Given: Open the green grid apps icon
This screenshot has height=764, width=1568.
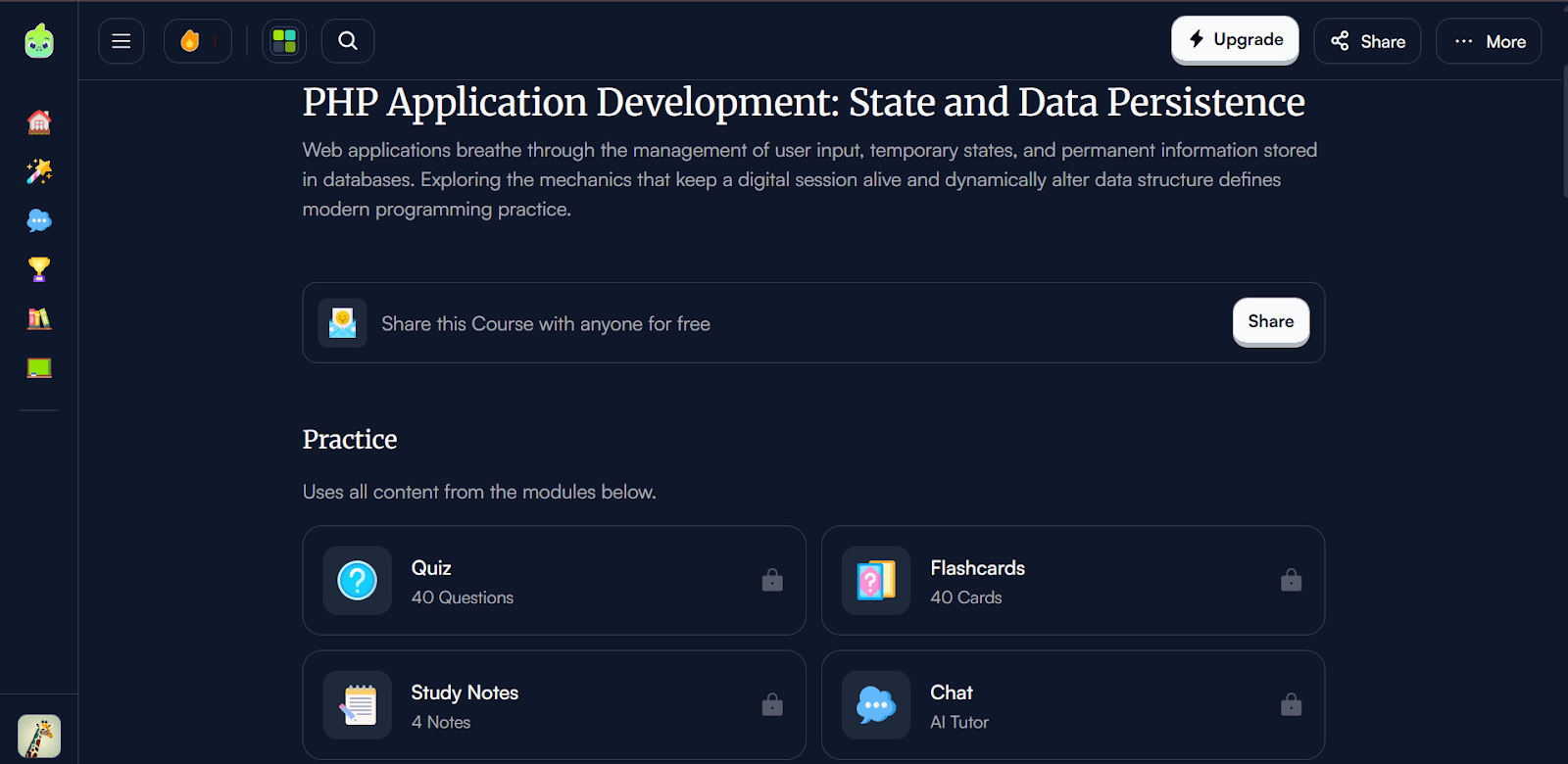Looking at the screenshot, I should pyautogui.click(x=284, y=41).
